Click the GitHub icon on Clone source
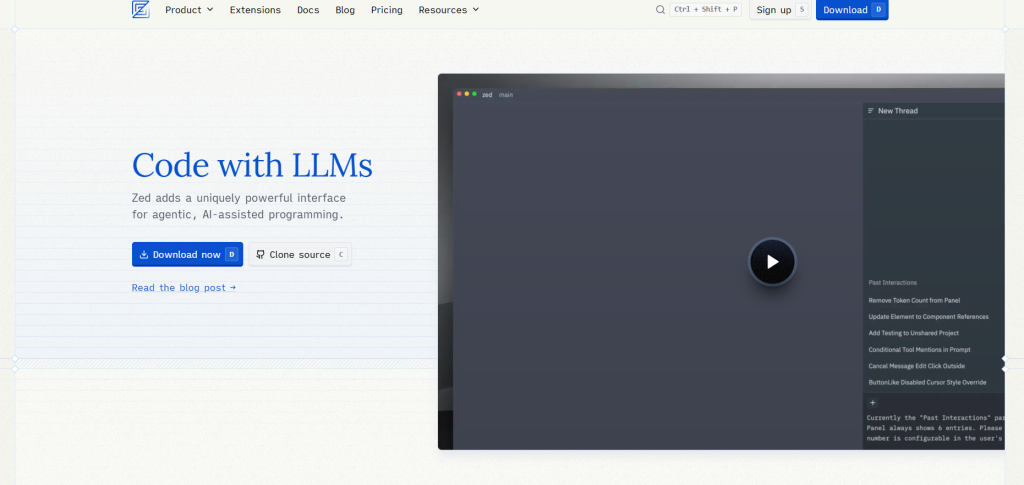The image size is (1024, 485). pyautogui.click(x=260, y=255)
